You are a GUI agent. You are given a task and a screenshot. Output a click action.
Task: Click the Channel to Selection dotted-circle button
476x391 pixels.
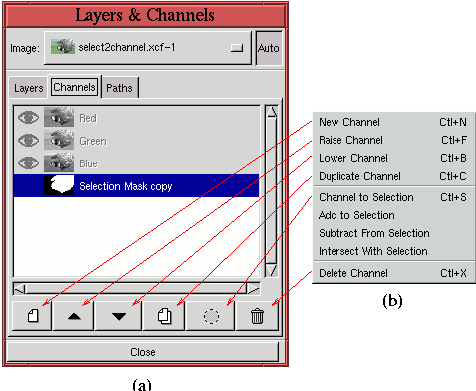point(211,316)
